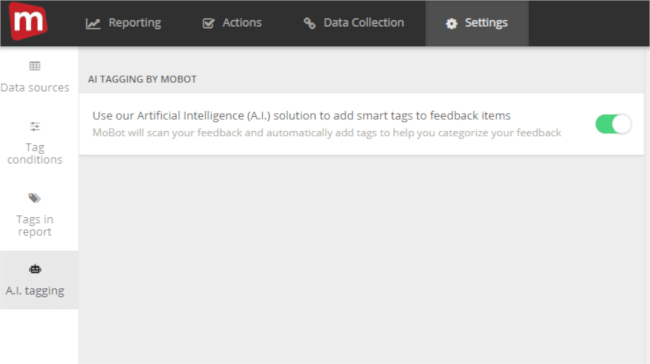650x364 pixels.
Task: Click the Actions checkmark icon
Action: [208, 23]
